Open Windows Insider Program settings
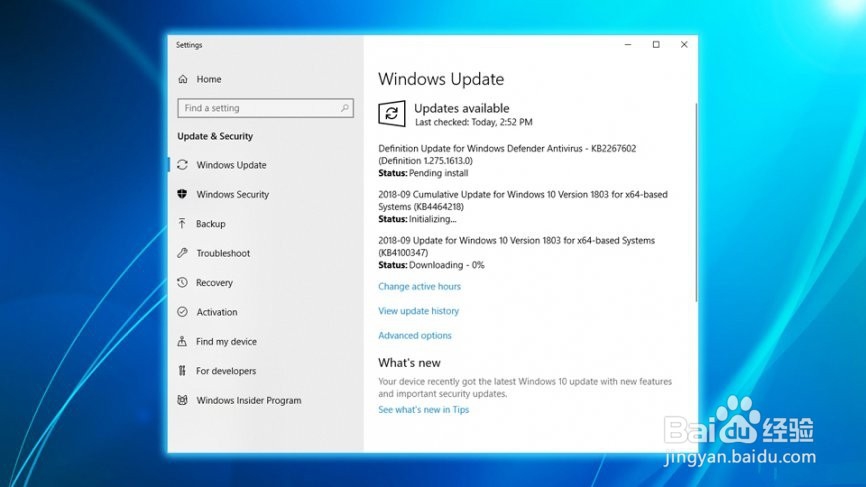Image resolution: width=866 pixels, height=487 pixels. click(249, 400)
